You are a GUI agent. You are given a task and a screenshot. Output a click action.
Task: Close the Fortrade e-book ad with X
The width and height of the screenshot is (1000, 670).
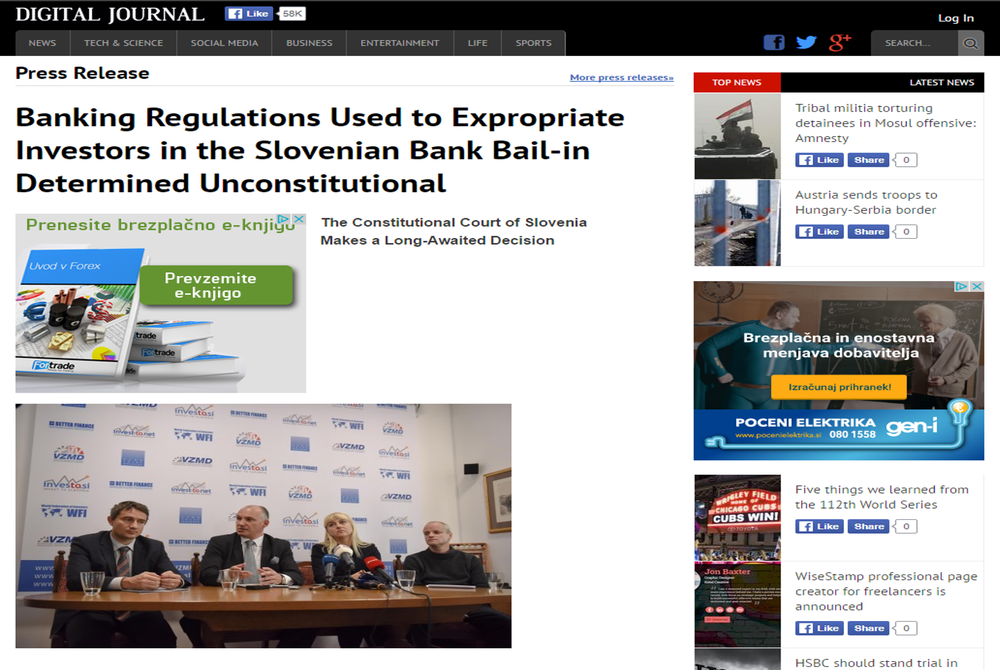point(298,219)
